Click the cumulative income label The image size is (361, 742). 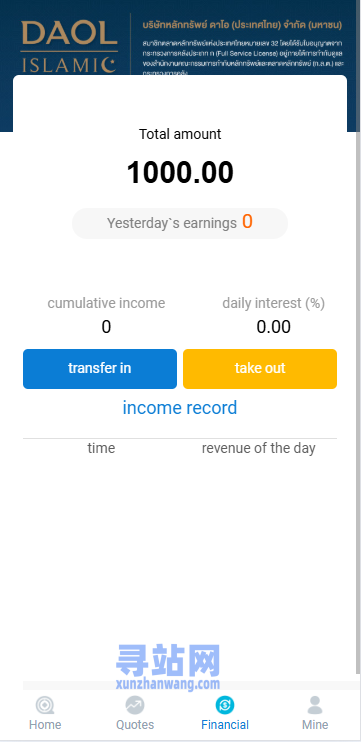click(106, 303)
